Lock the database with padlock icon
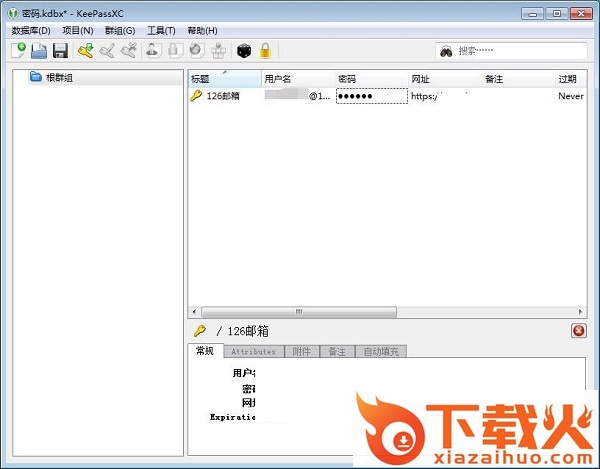Screen dimensions: 600x469 (265, 50)
